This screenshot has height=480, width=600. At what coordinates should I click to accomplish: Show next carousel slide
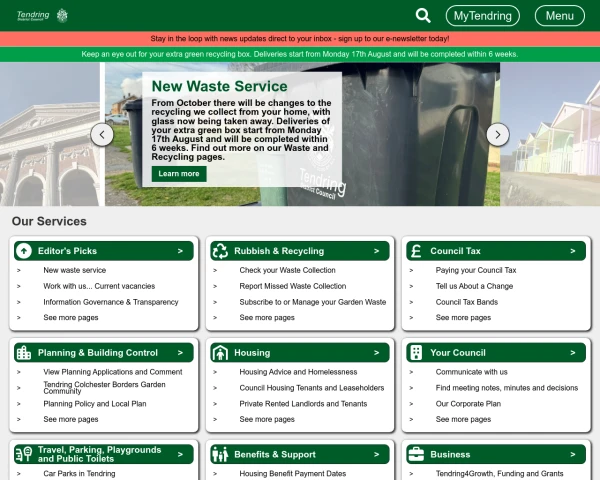coord(497,135)
